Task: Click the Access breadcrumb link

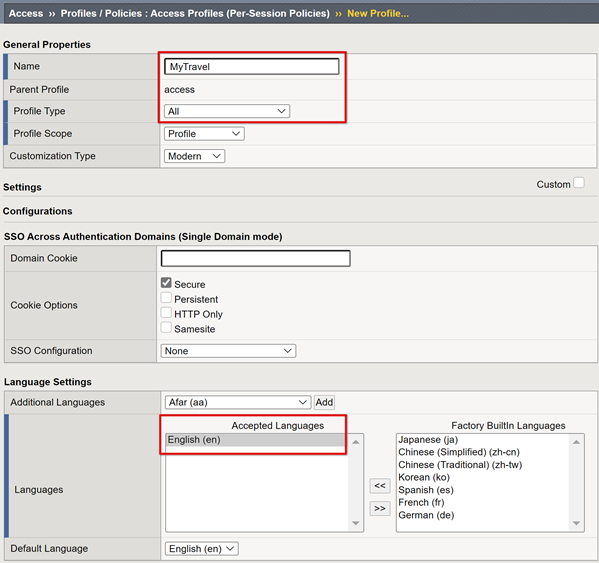Action: (26, 13)
